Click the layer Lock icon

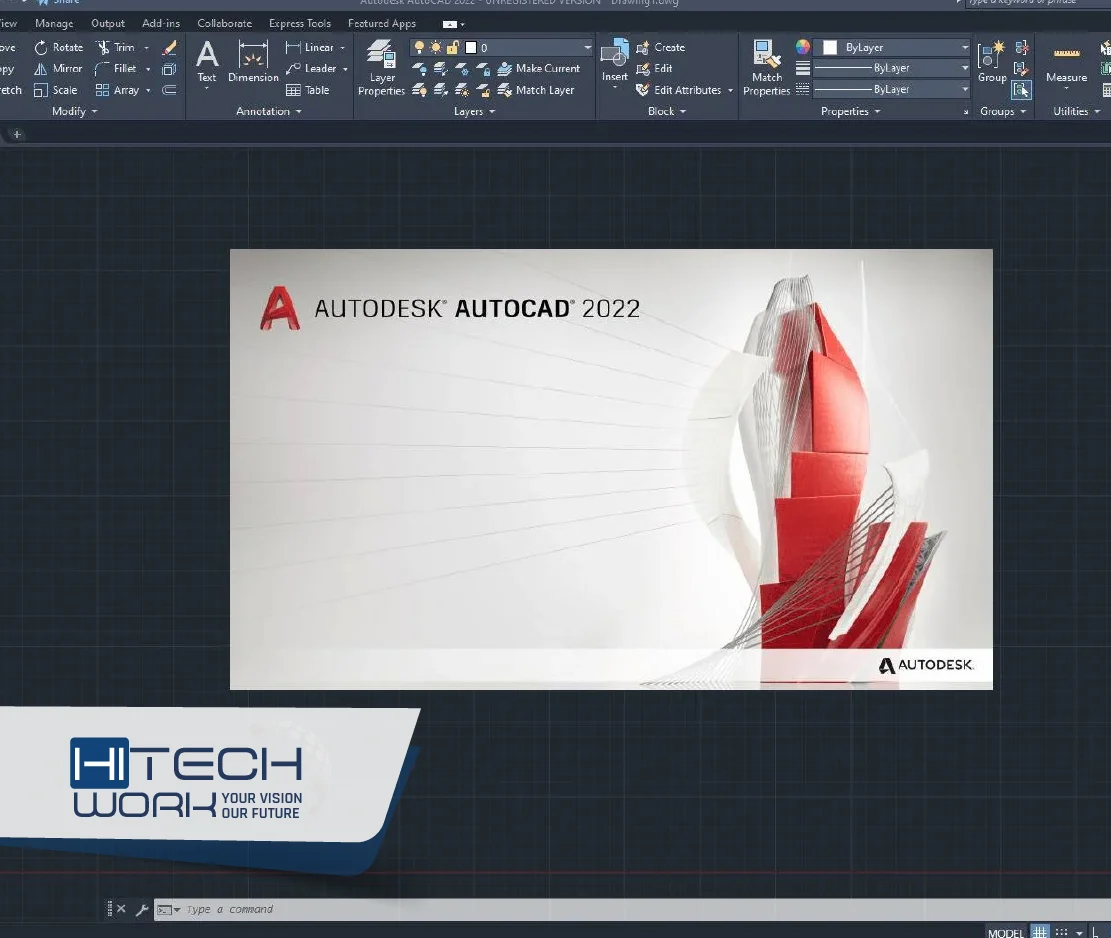(x=483, y=69)
